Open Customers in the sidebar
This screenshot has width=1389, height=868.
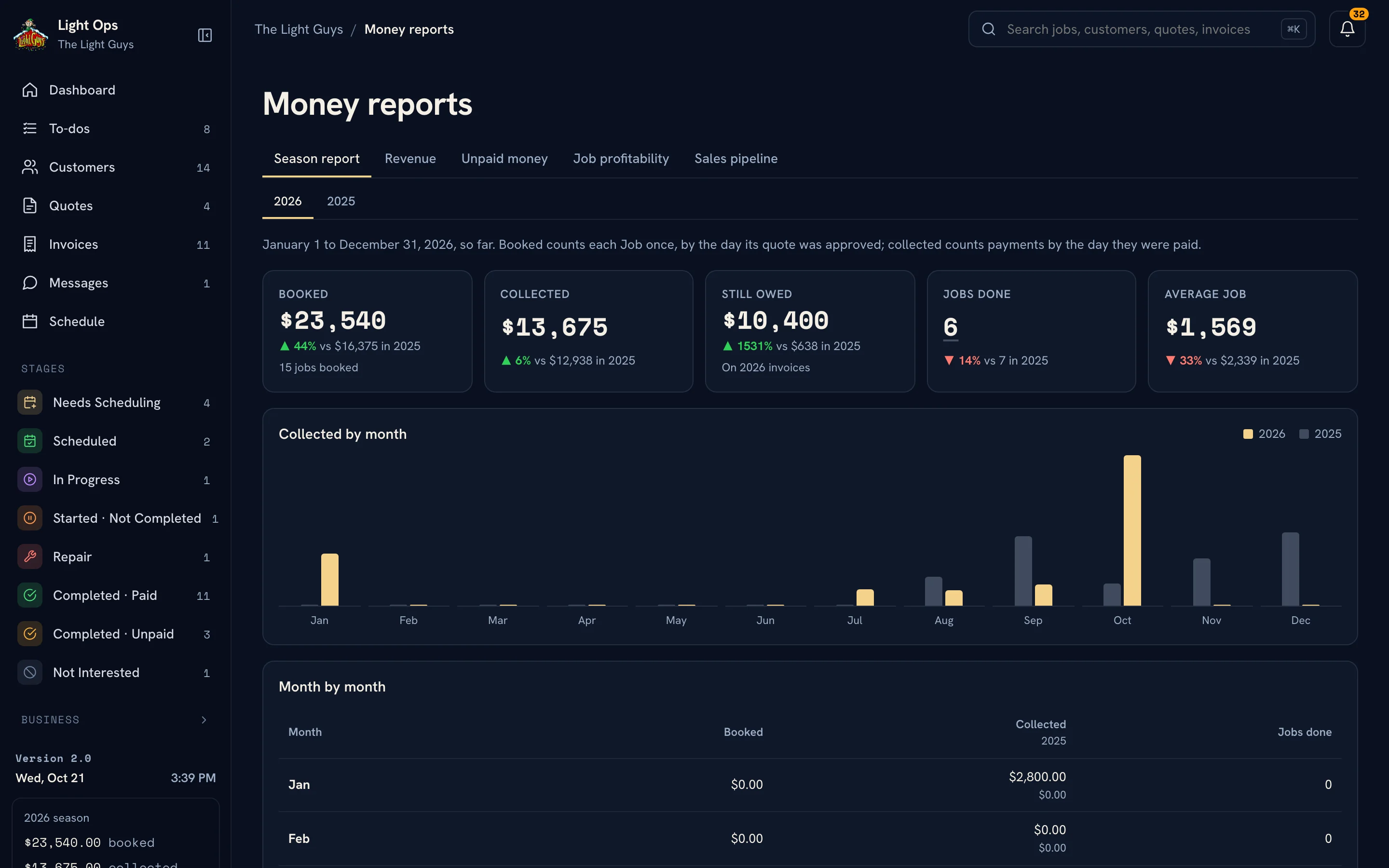(115, 167)
